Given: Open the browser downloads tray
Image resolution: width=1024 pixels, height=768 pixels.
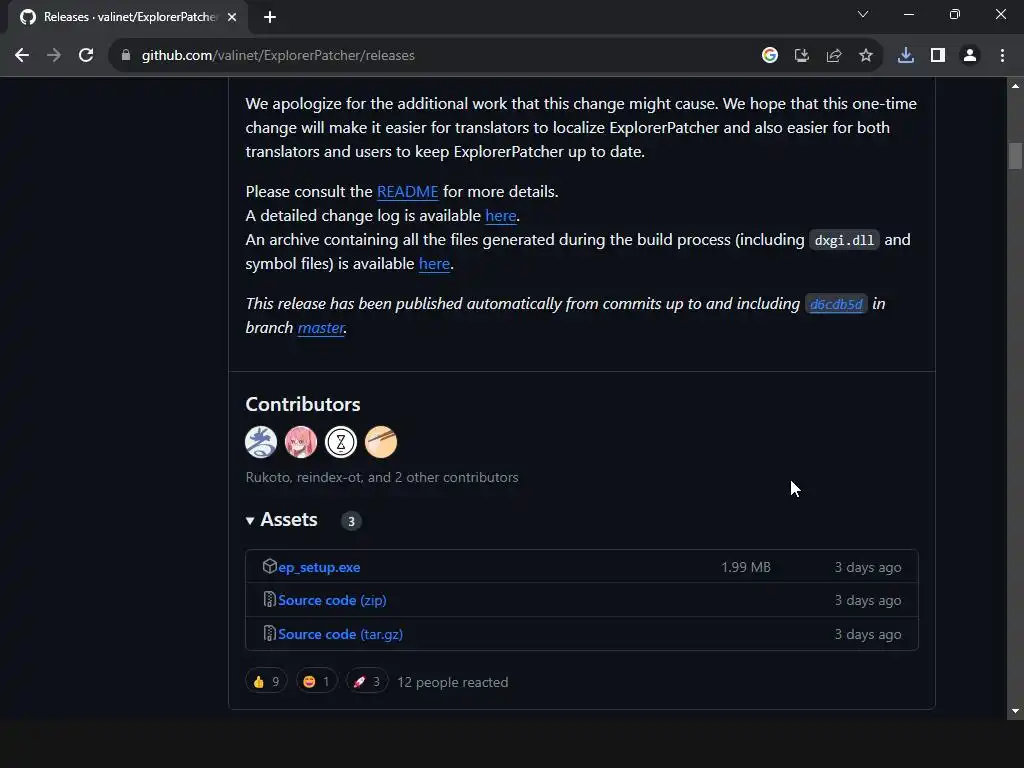Looking at the screenshot, I should [906, 56].
